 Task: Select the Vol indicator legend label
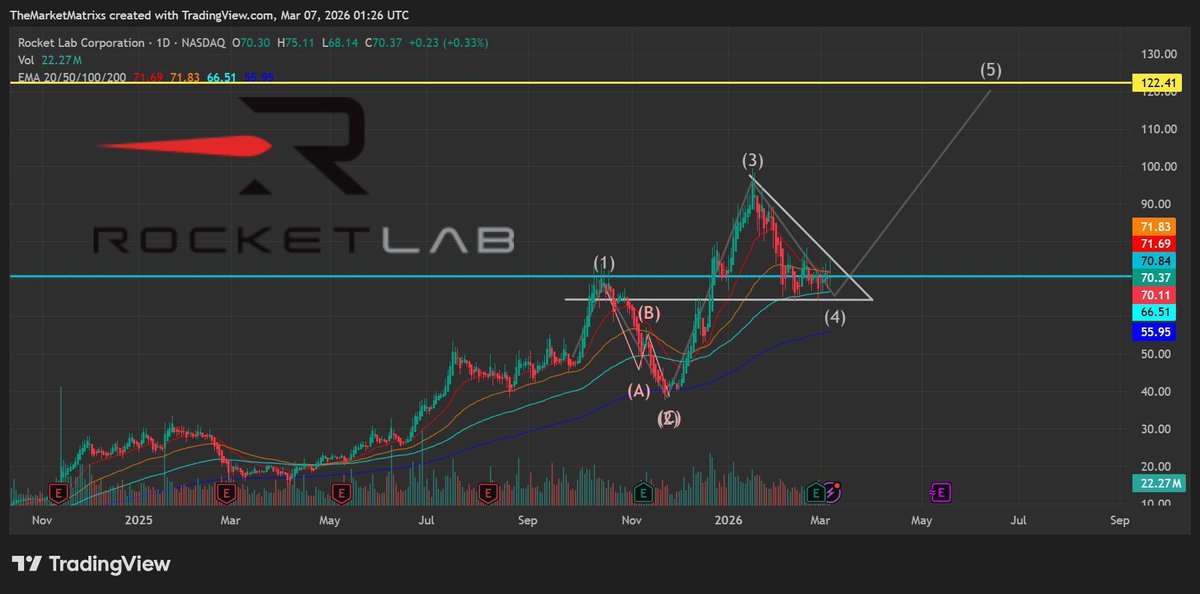[25, 60]
